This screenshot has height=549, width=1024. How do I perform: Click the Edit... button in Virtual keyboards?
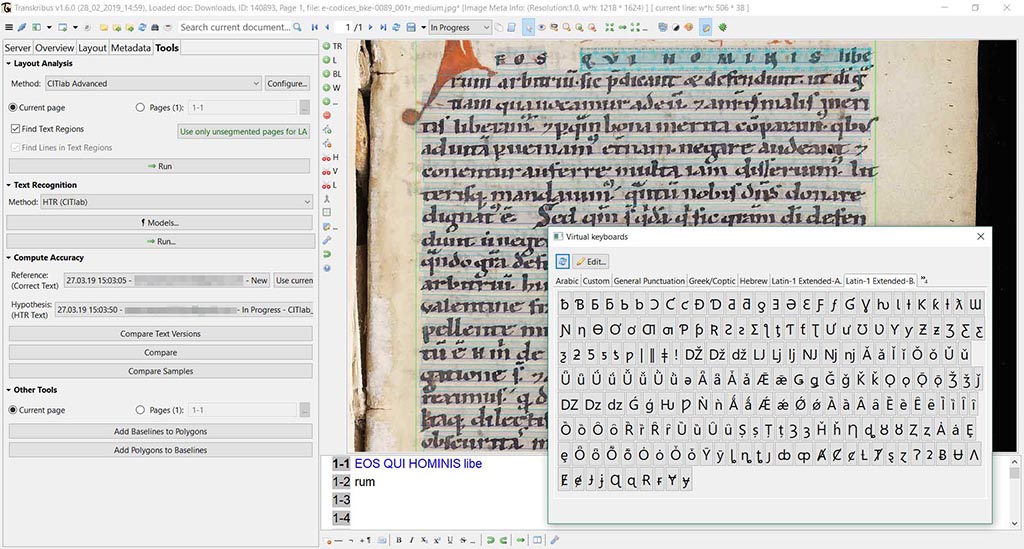pyautogui.click(x=591, y=261)
